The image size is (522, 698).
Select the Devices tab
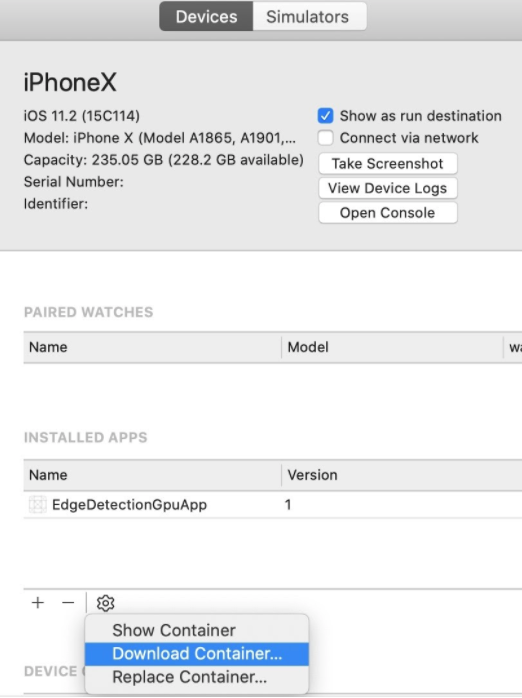(206, 17)
